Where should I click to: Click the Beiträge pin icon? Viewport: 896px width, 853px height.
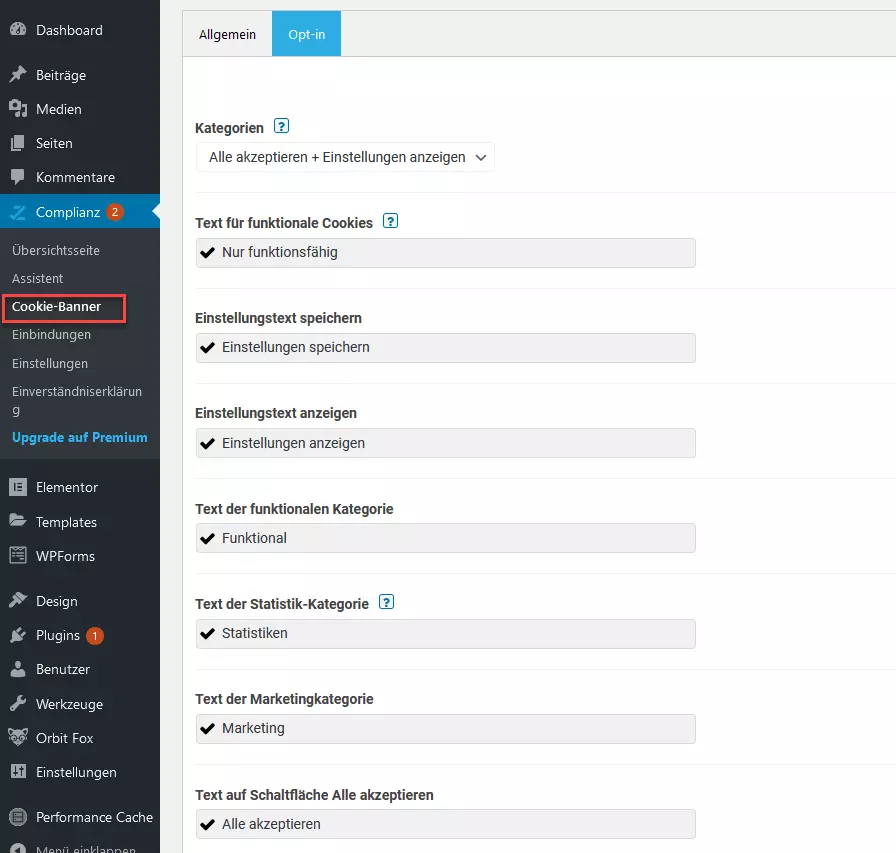pos(18,74)
